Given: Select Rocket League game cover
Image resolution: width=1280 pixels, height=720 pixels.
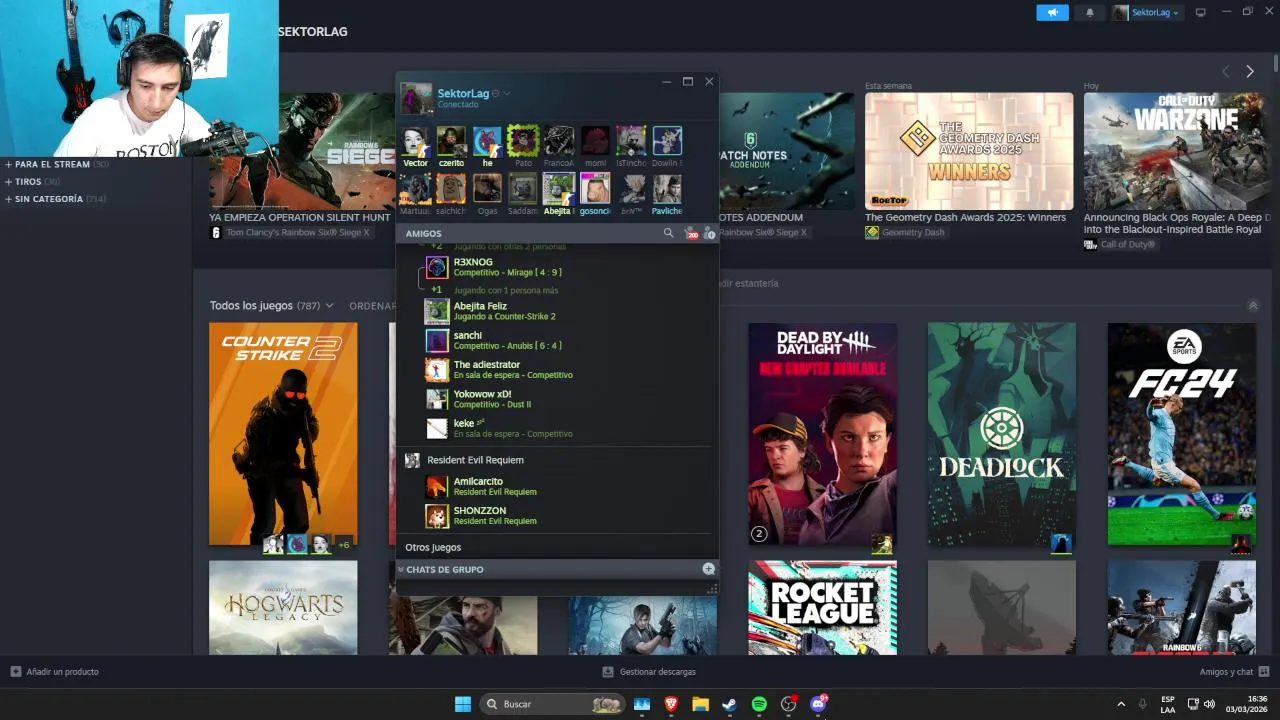Looking at the screenshot, I should pyautogui.click(x=822, y=608).
